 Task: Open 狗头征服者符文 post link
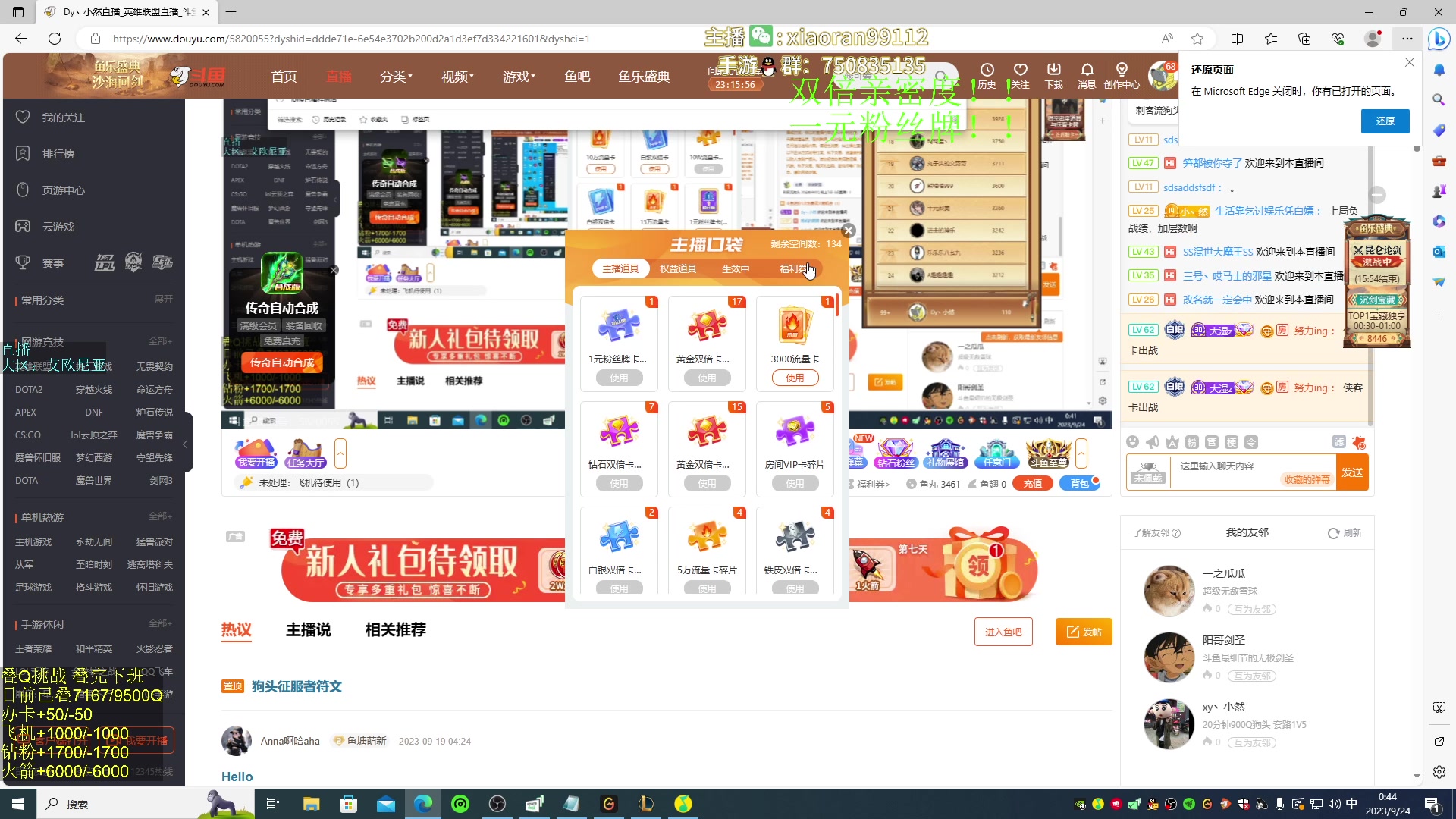click(297, 686)
